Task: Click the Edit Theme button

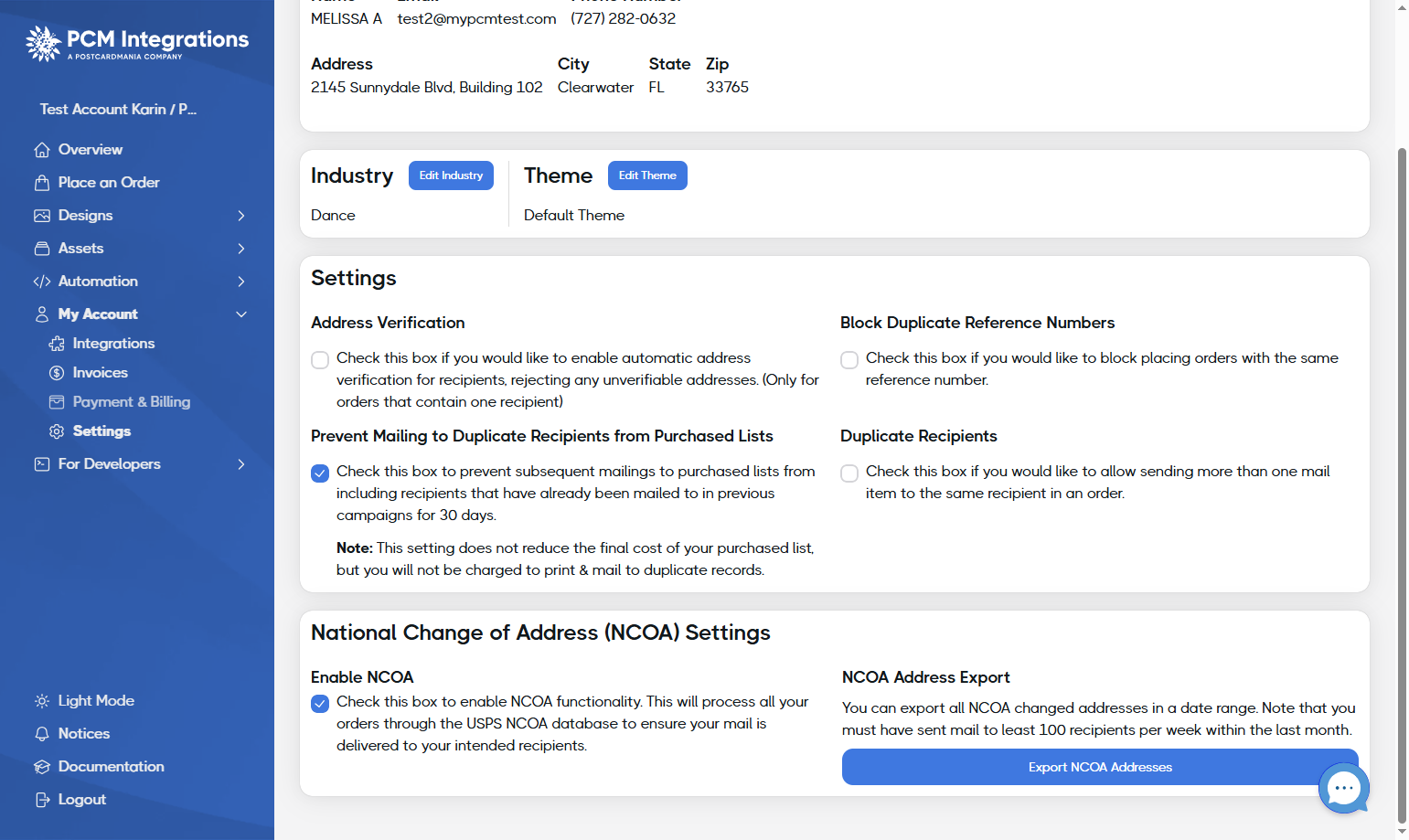Action: 647,175
